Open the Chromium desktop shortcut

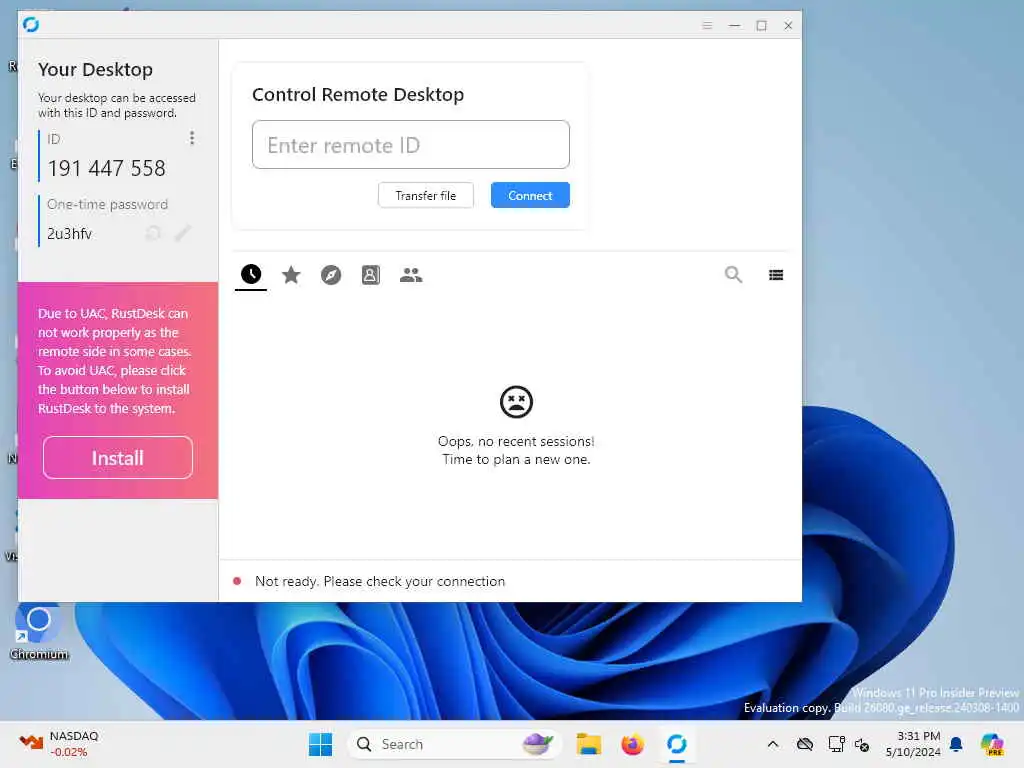[x=39, y=632]
